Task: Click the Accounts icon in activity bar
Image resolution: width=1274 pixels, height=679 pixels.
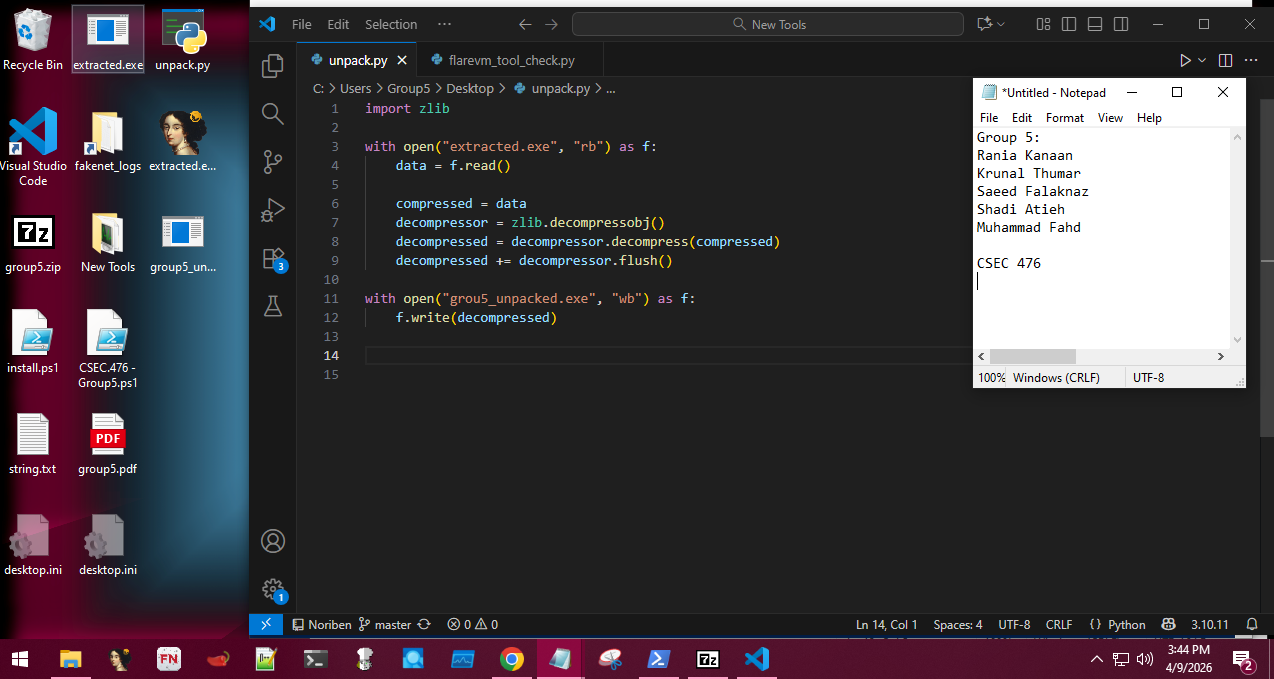Action: pyautogui.click(x=272, y=541)
